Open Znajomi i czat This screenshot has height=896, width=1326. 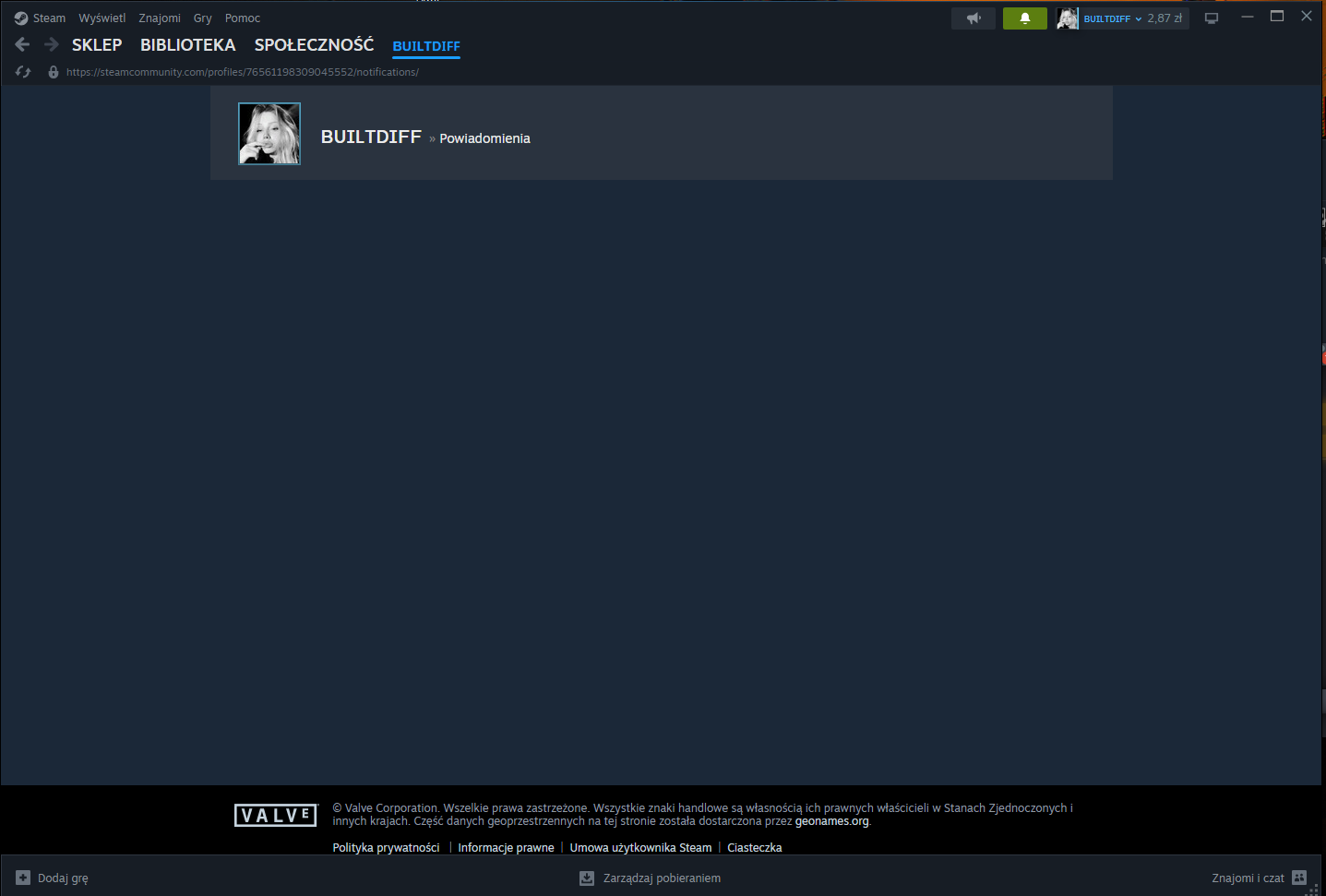(x=1248, y=878)
